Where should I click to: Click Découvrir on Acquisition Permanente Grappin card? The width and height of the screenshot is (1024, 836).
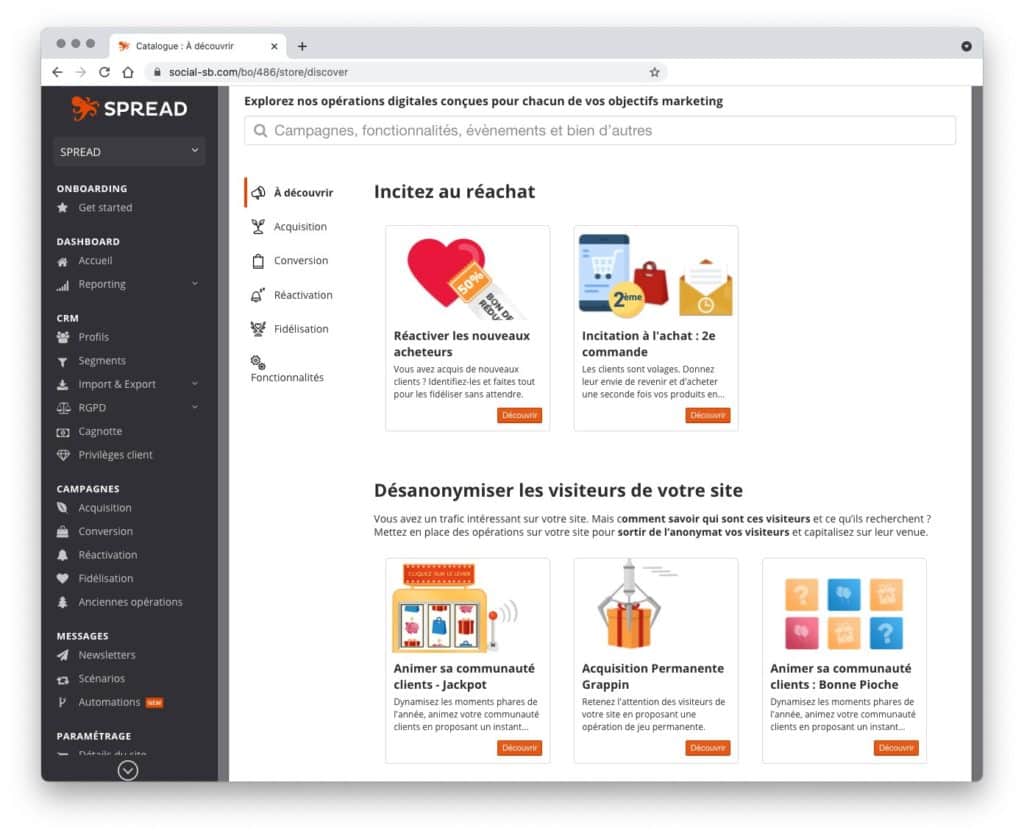point(708,748)
